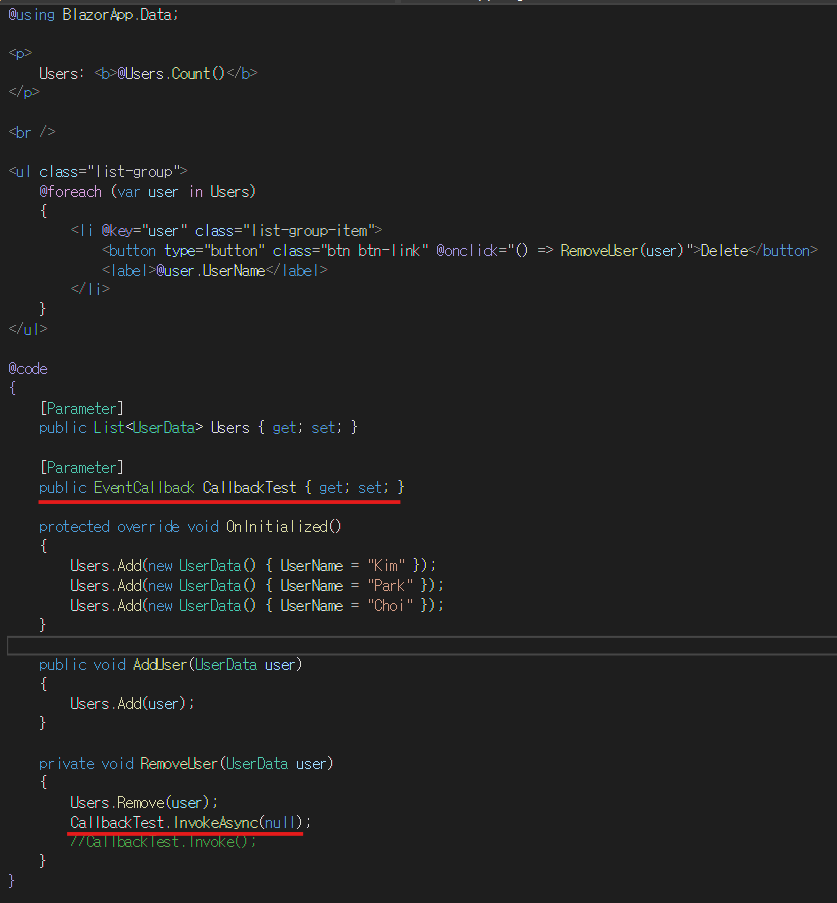Click 'protected override void OnInitialized()' line

[x=190, y=526]
